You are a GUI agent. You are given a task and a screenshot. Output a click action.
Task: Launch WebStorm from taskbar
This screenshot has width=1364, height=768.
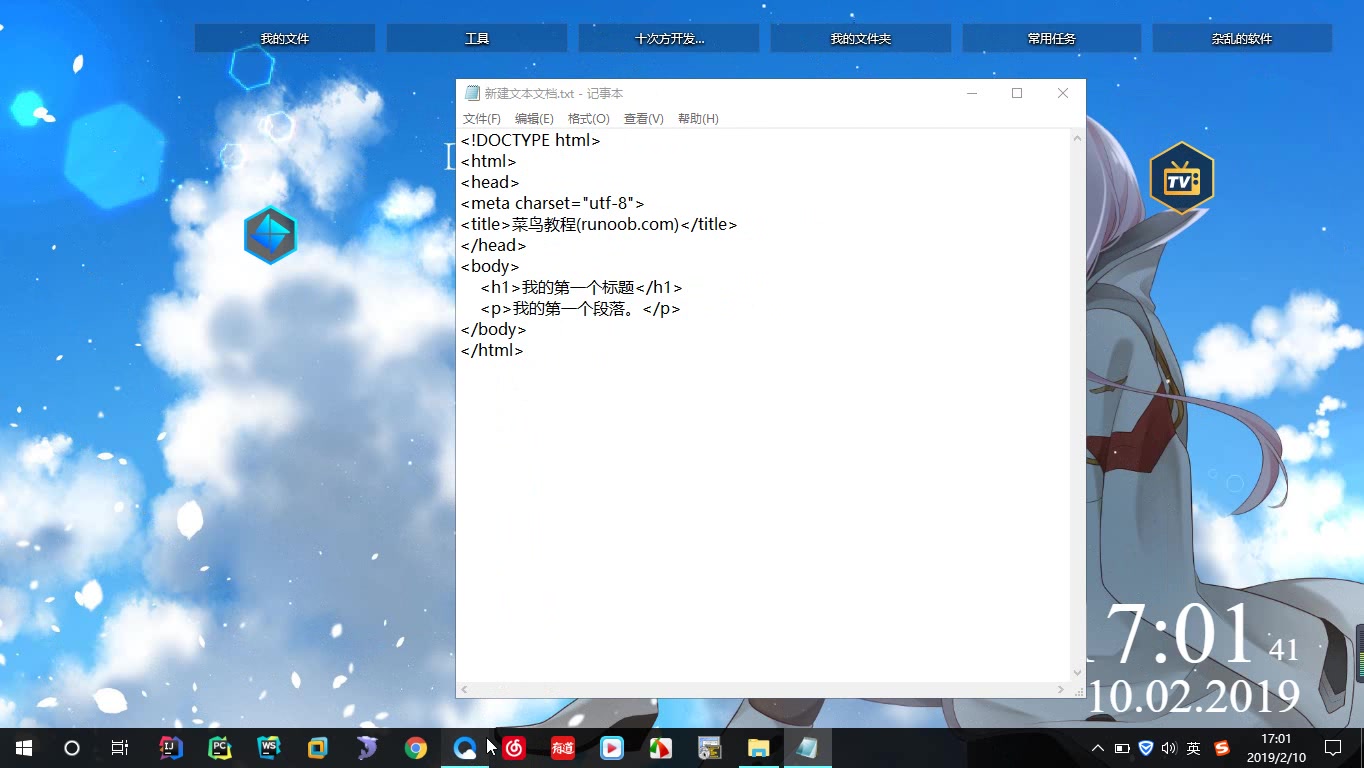coord(269,748)
